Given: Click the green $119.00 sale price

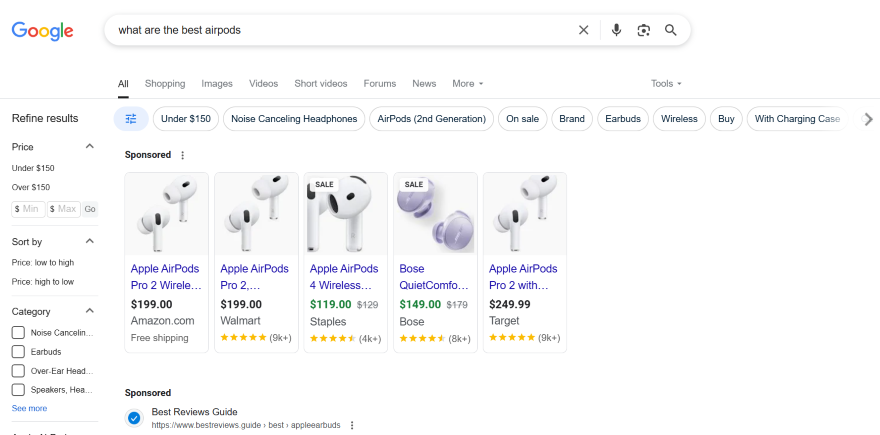Looking at the screenshot, I should [331, 305].
